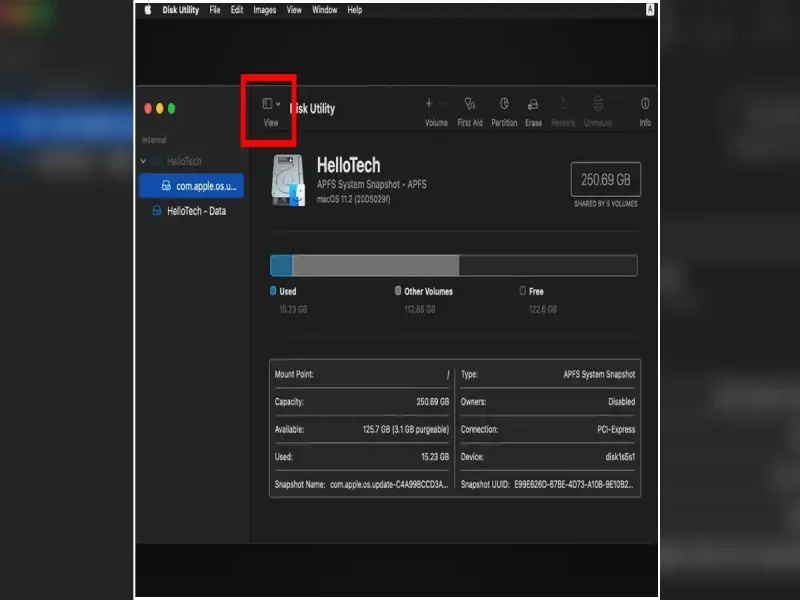The height and width of the screenshot is (600, 800).
Task: Click the gray Other Volumes bar segment
Action: [x=376, y=265]
